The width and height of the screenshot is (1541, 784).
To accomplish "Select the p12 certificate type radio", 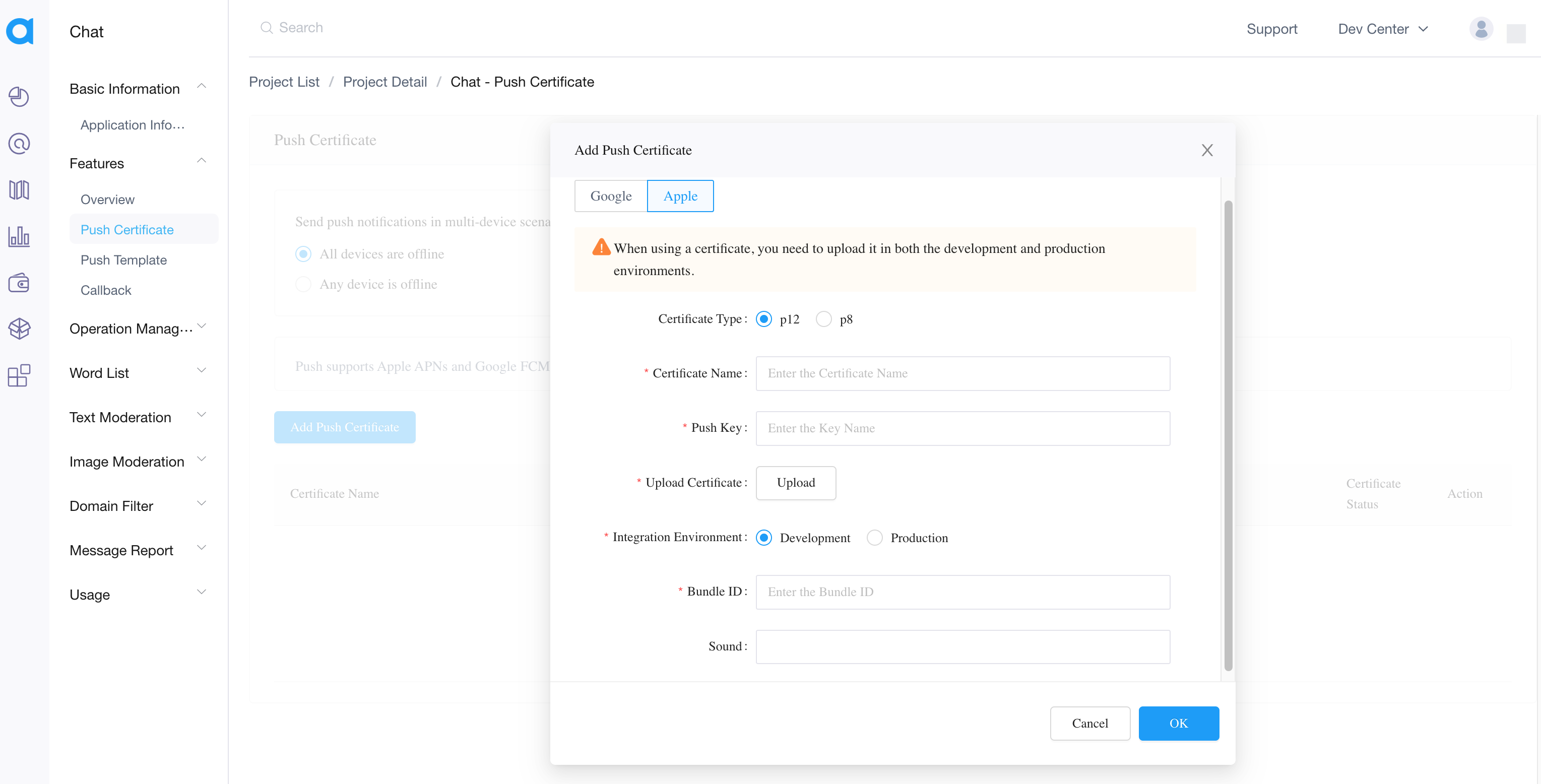I will pos(764,319).
